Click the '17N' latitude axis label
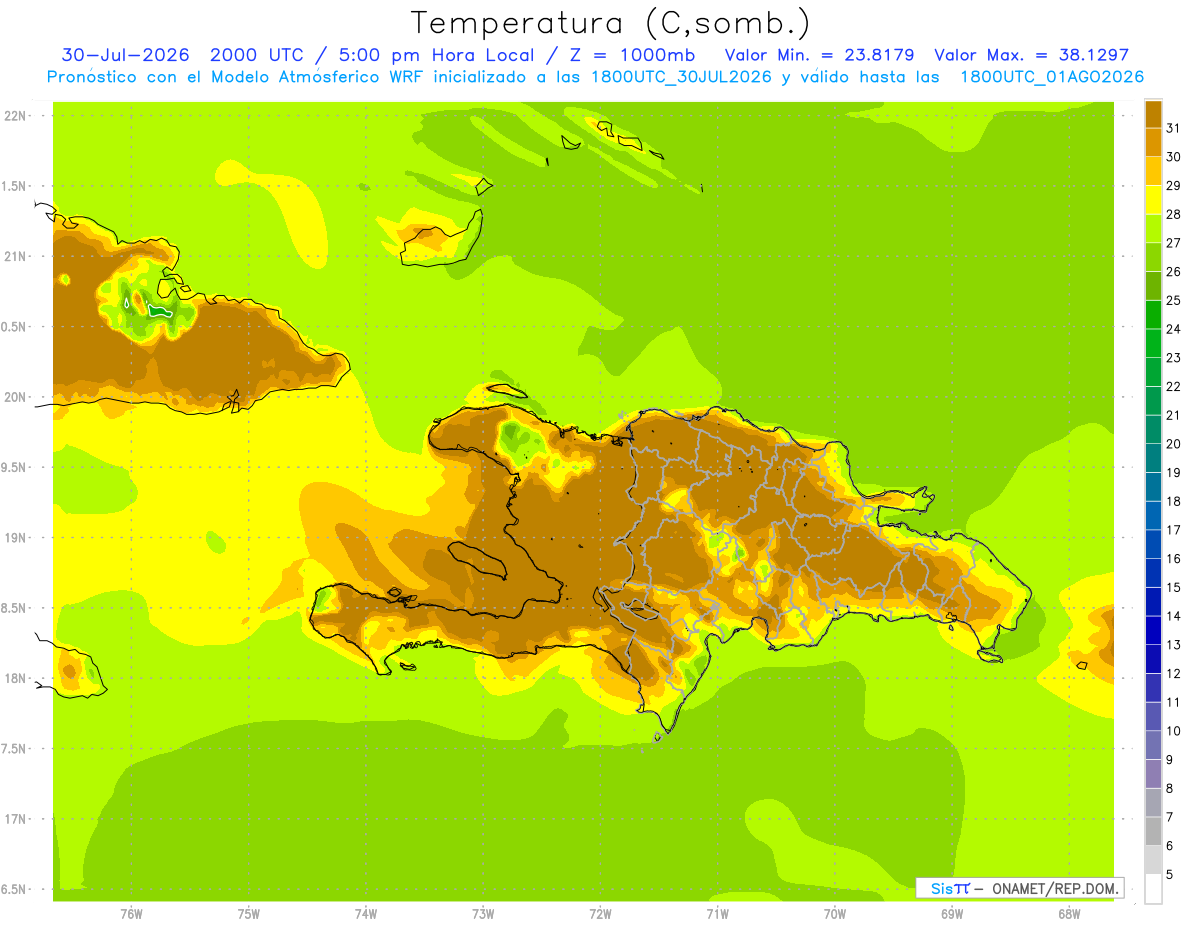1200x927 pixels. pos(14,819)
